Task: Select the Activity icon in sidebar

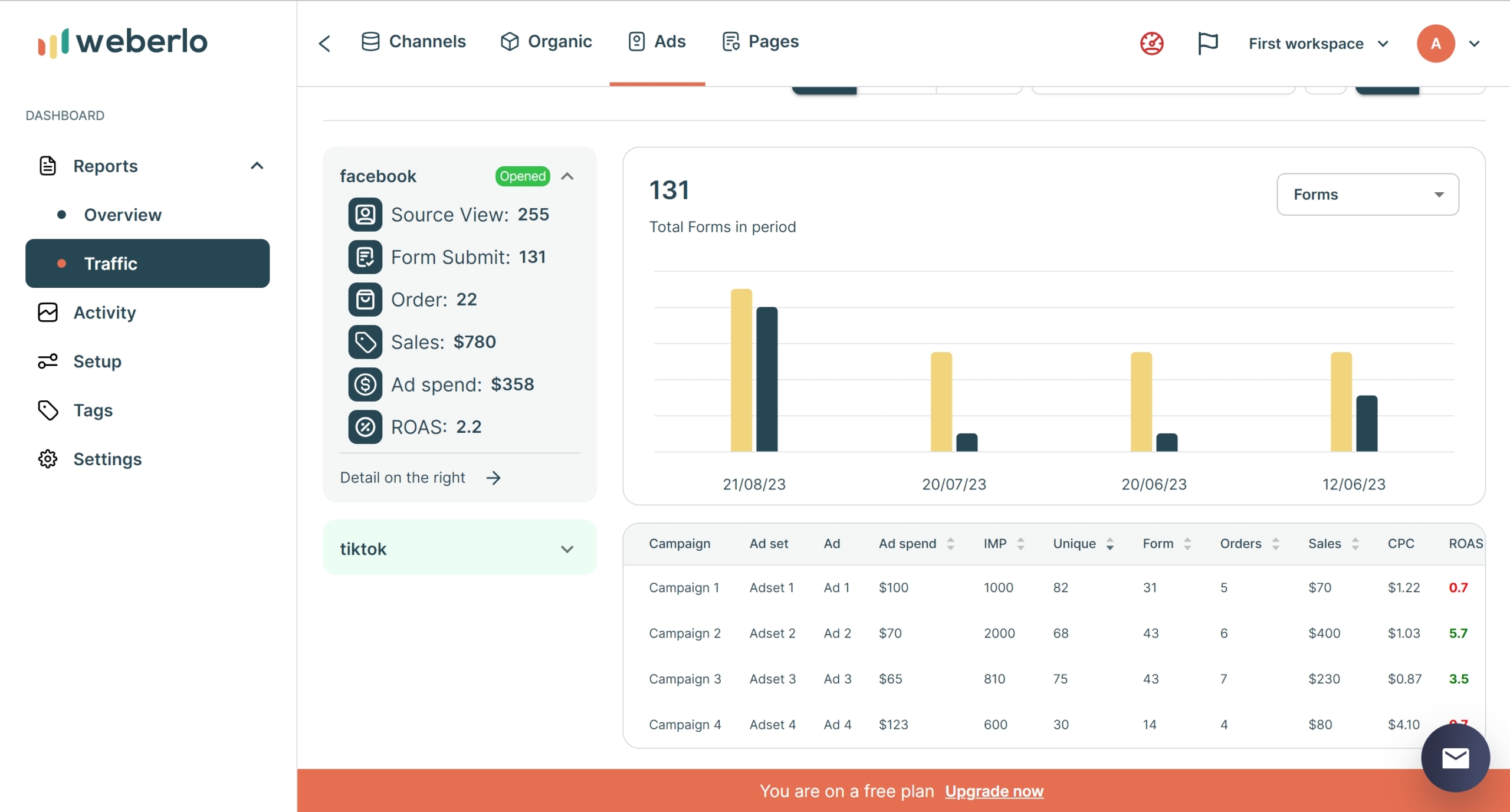Action: [x=47, y=312]
